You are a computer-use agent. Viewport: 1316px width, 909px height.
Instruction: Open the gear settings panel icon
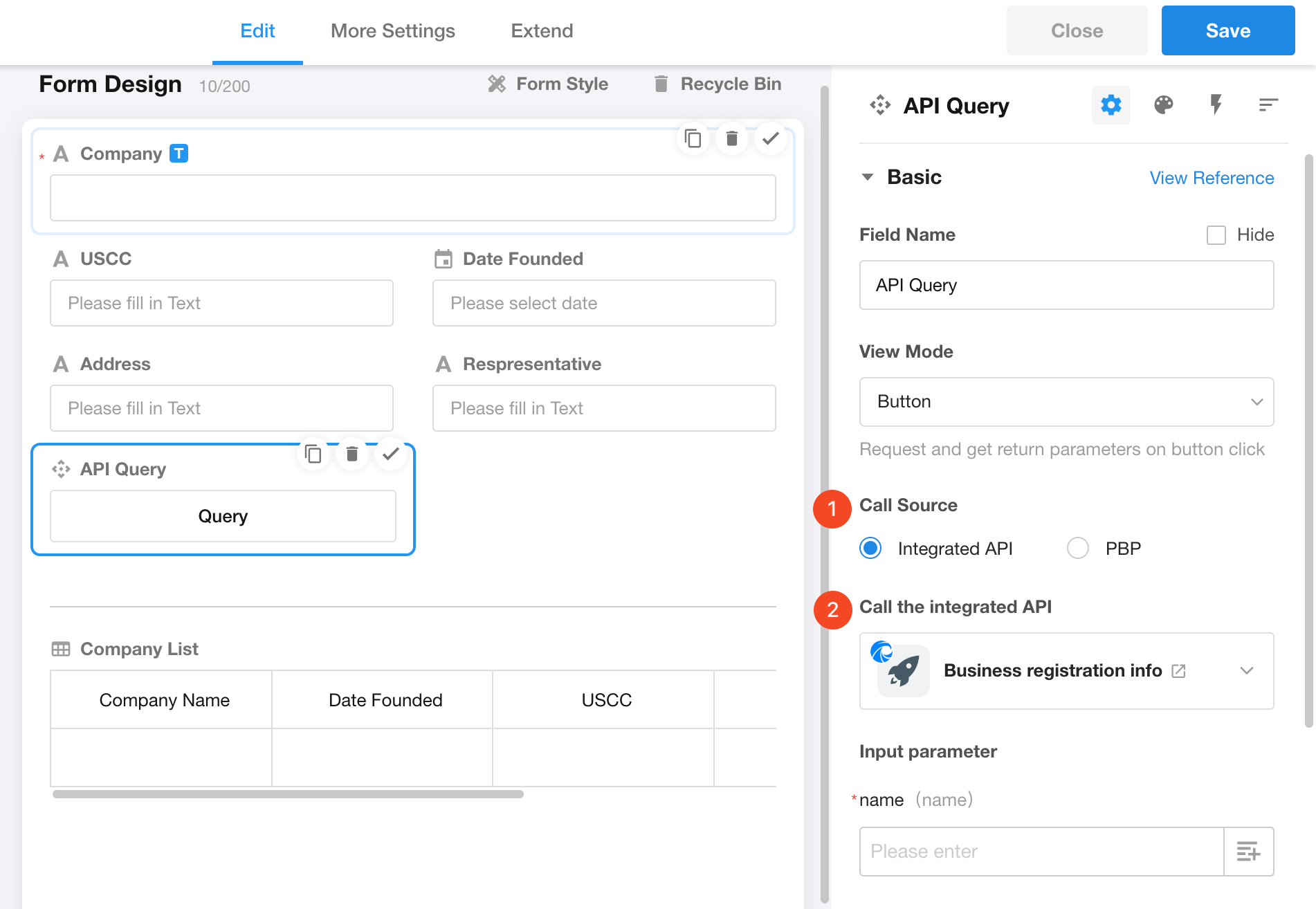coord(1111,105)
